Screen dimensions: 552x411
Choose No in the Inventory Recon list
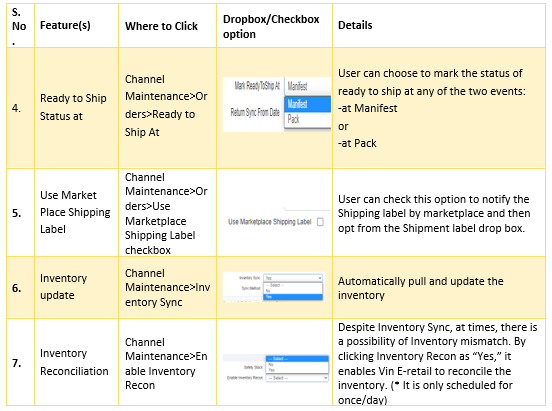297,365
